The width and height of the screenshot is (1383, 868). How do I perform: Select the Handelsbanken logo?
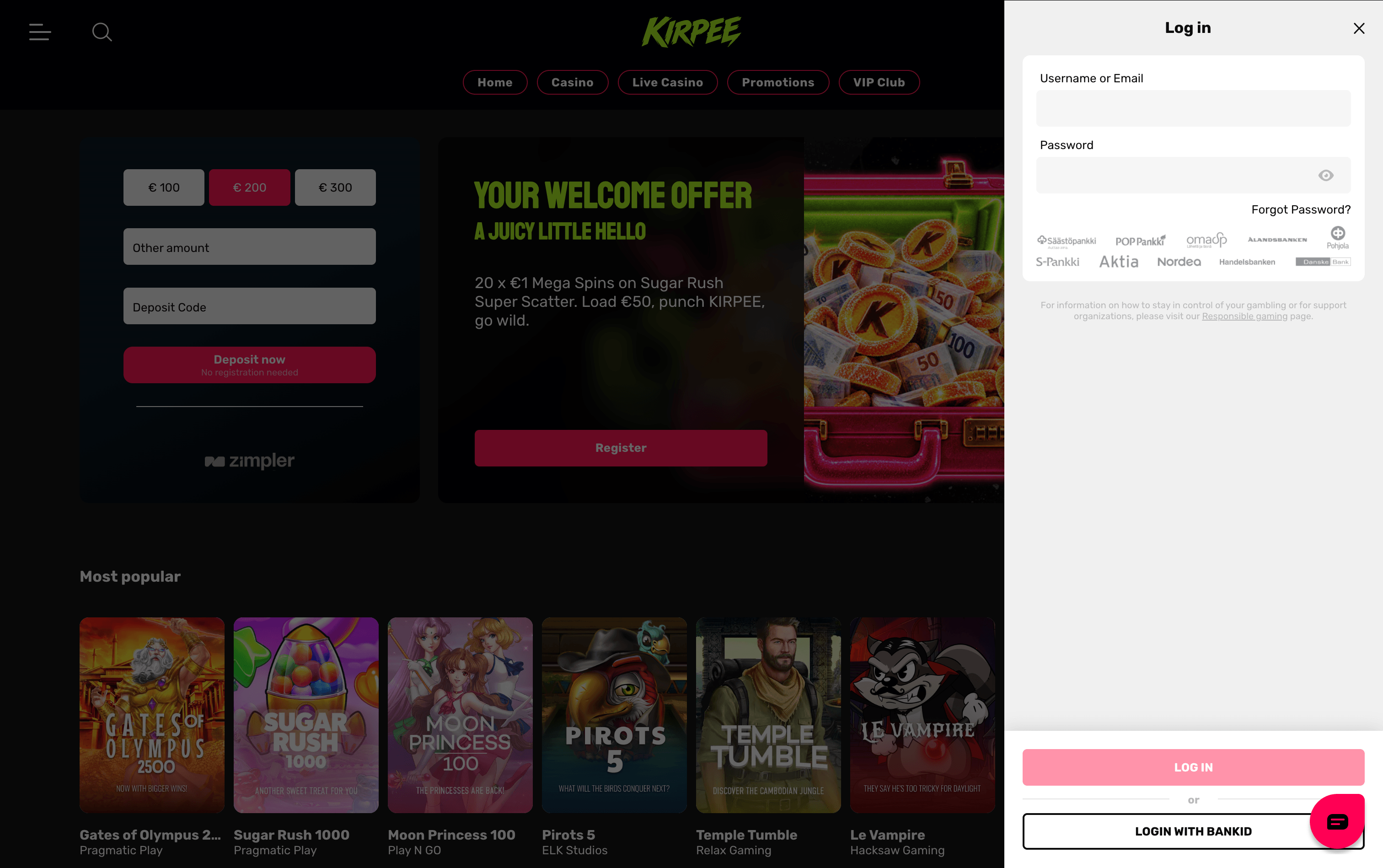point(1247,262)
